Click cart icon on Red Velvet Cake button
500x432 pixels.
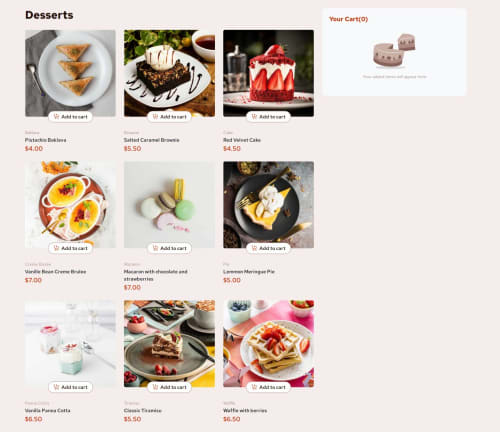(x=254, y=117)
